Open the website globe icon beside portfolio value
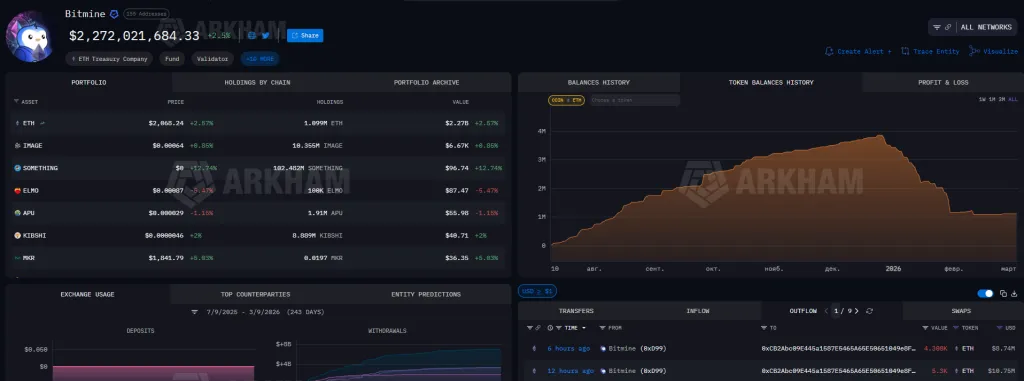Viewport: 1024px width, 381px height. 252,35
